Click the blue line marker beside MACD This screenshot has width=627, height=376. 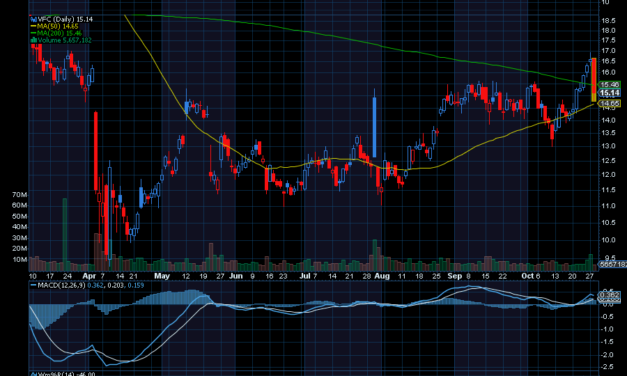click(x=34, y=286)
